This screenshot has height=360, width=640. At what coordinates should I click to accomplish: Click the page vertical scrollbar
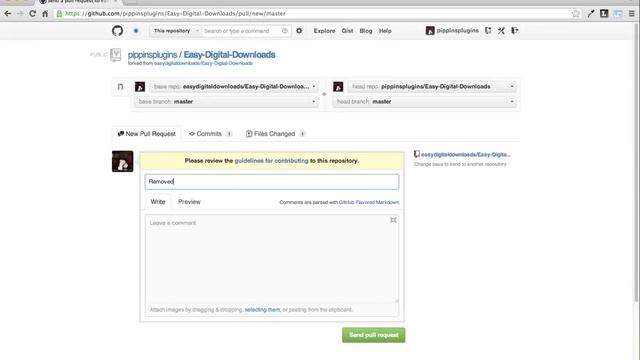(637, 163)
